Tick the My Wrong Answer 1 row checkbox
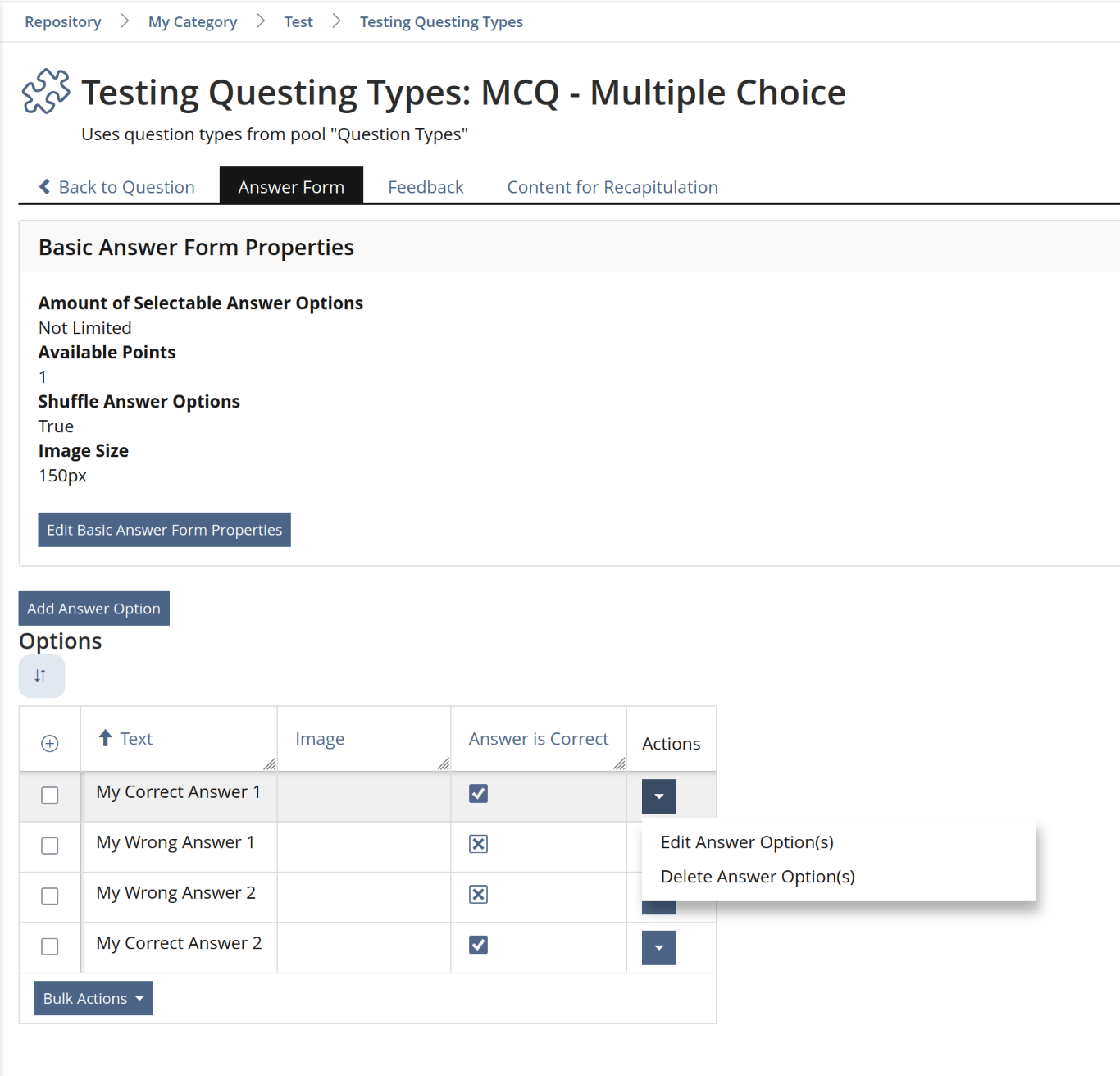 (50, 846)
